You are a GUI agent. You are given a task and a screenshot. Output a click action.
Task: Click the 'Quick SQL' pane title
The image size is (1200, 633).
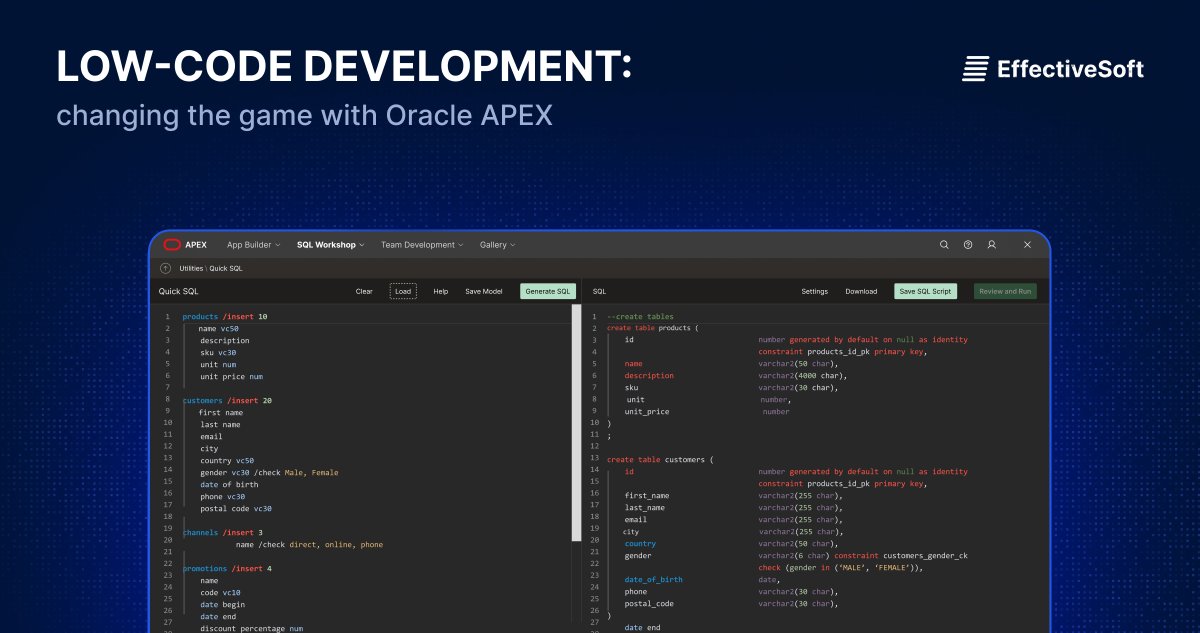[179, 291]
